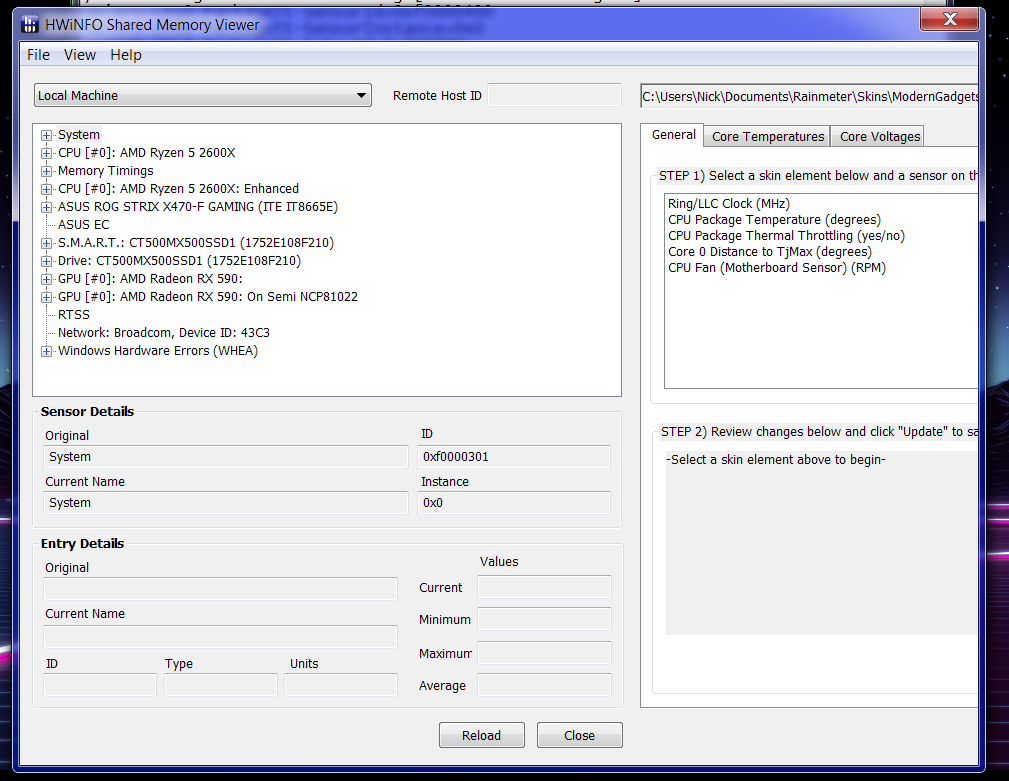
Task: Click the Maximum value field
Action: click(544, 653)
